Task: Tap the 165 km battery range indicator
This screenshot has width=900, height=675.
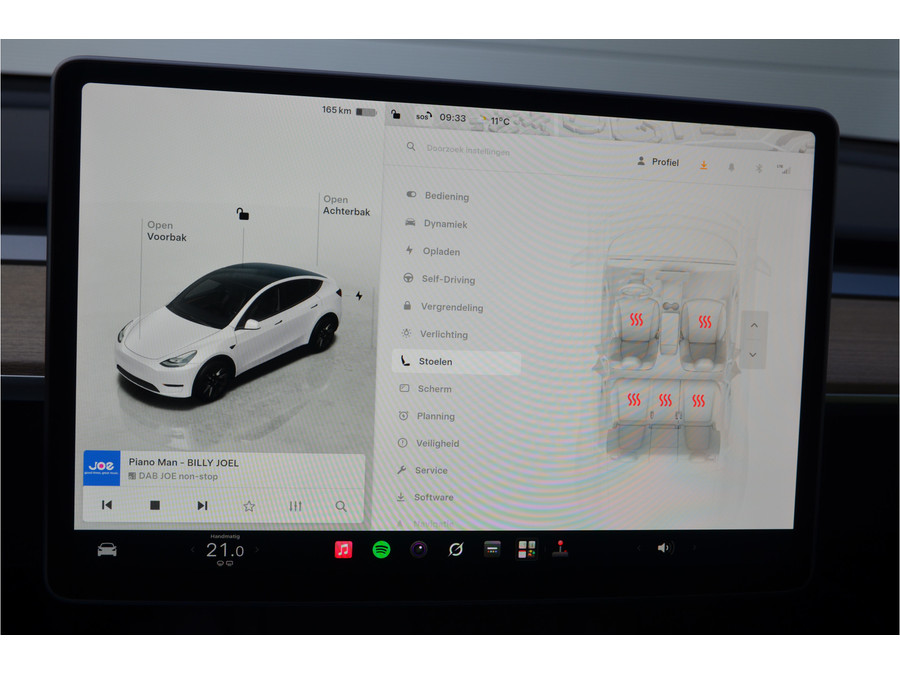Action: point(348,110)
